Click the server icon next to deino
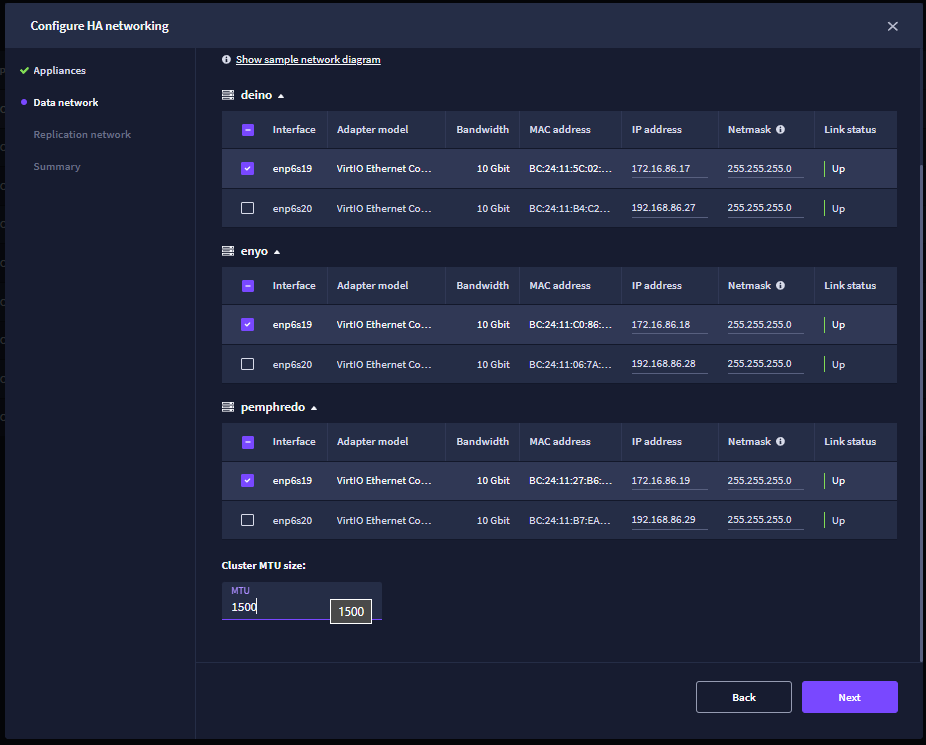Screen dimensions: 926x745 coord(228,95)
